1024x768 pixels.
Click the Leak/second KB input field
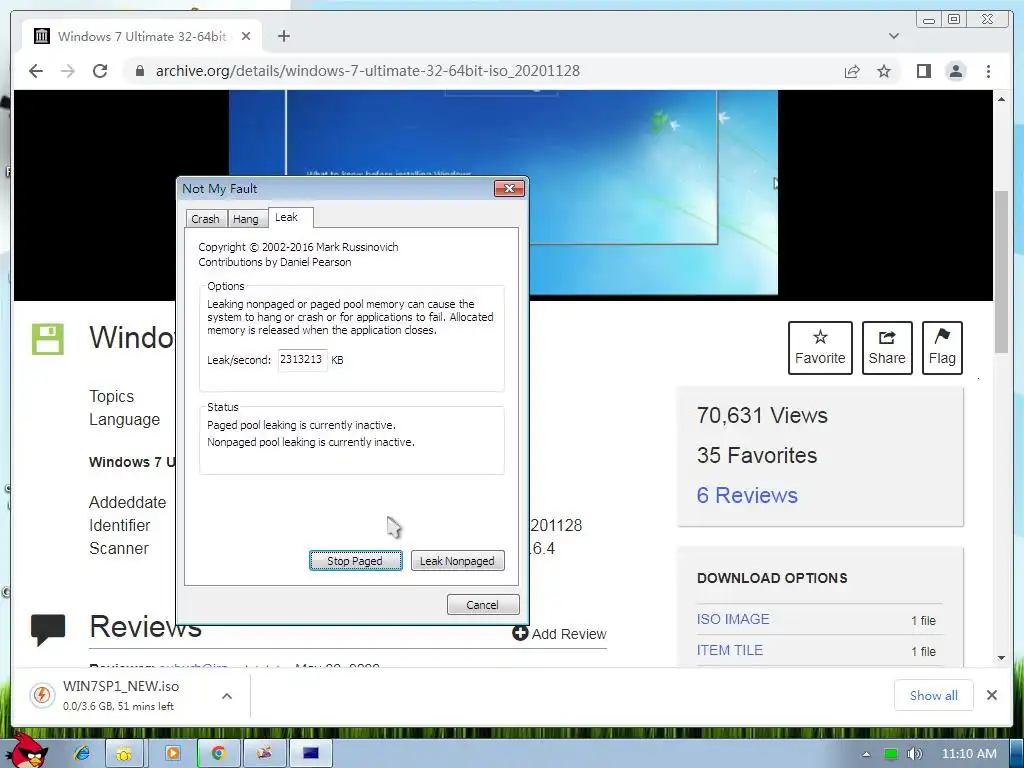click(302, 360)
